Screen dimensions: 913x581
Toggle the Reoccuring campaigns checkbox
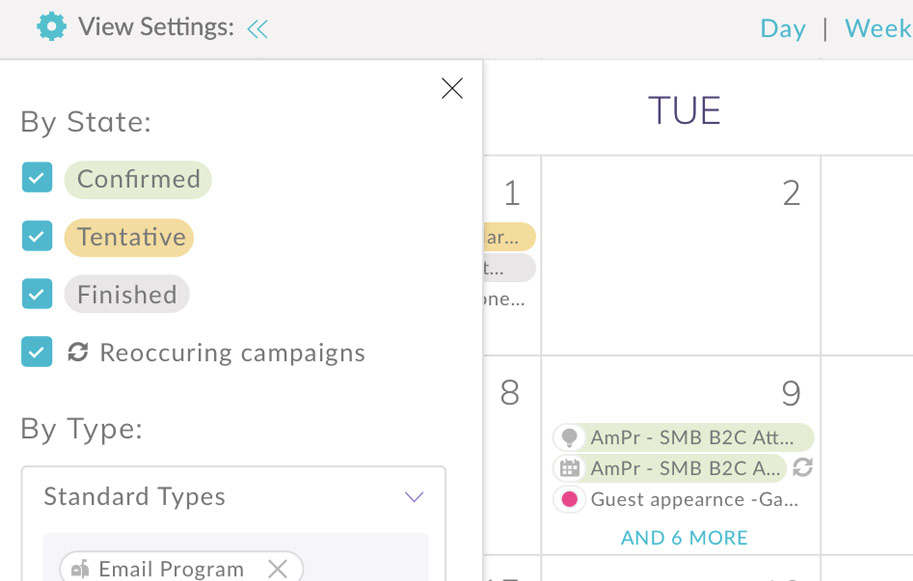point(37,352)
